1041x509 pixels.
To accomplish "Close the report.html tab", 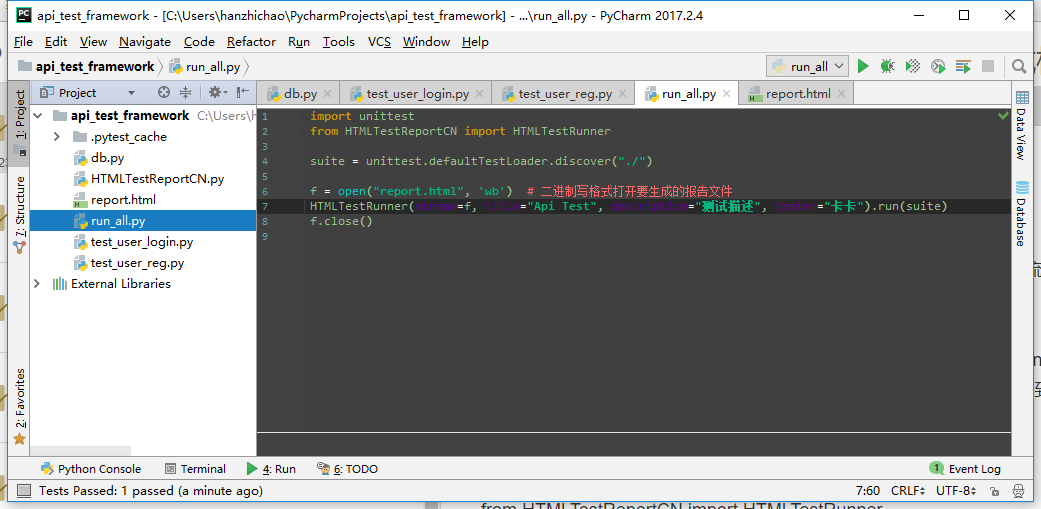I will tap(842, 94).
